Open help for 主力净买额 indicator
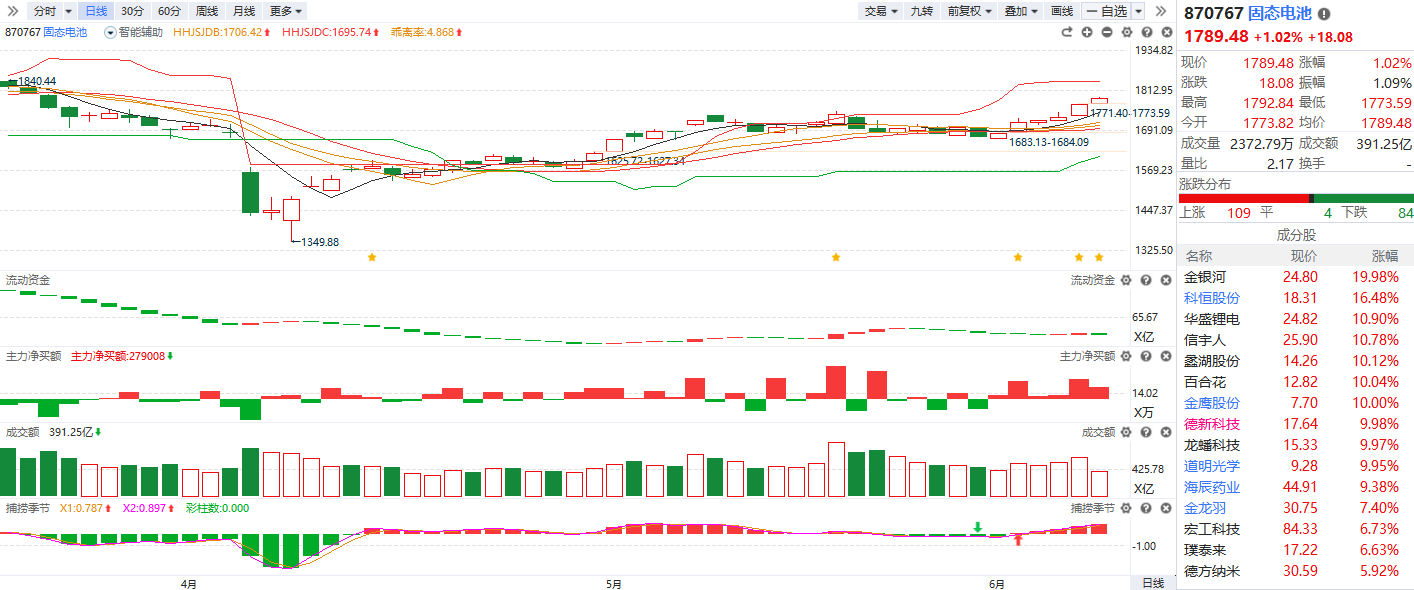Viewport: 1414px width, 590px height. 1146,356
